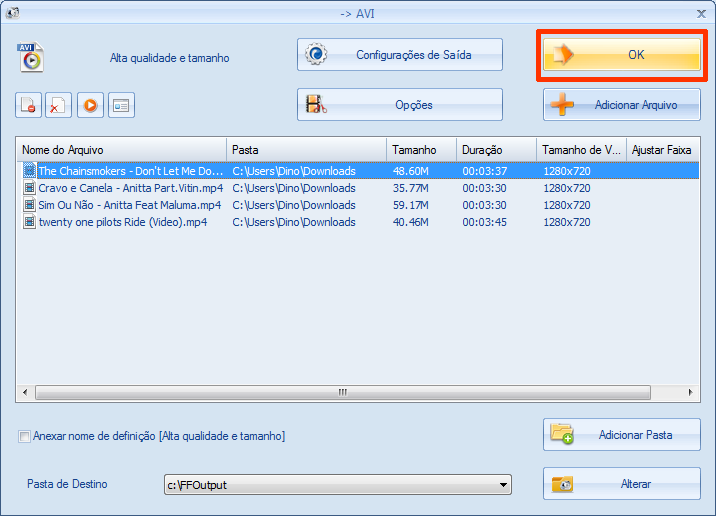Open the Opções clip options
This screenshot has width=716, height=516.
tap(400, 105)
